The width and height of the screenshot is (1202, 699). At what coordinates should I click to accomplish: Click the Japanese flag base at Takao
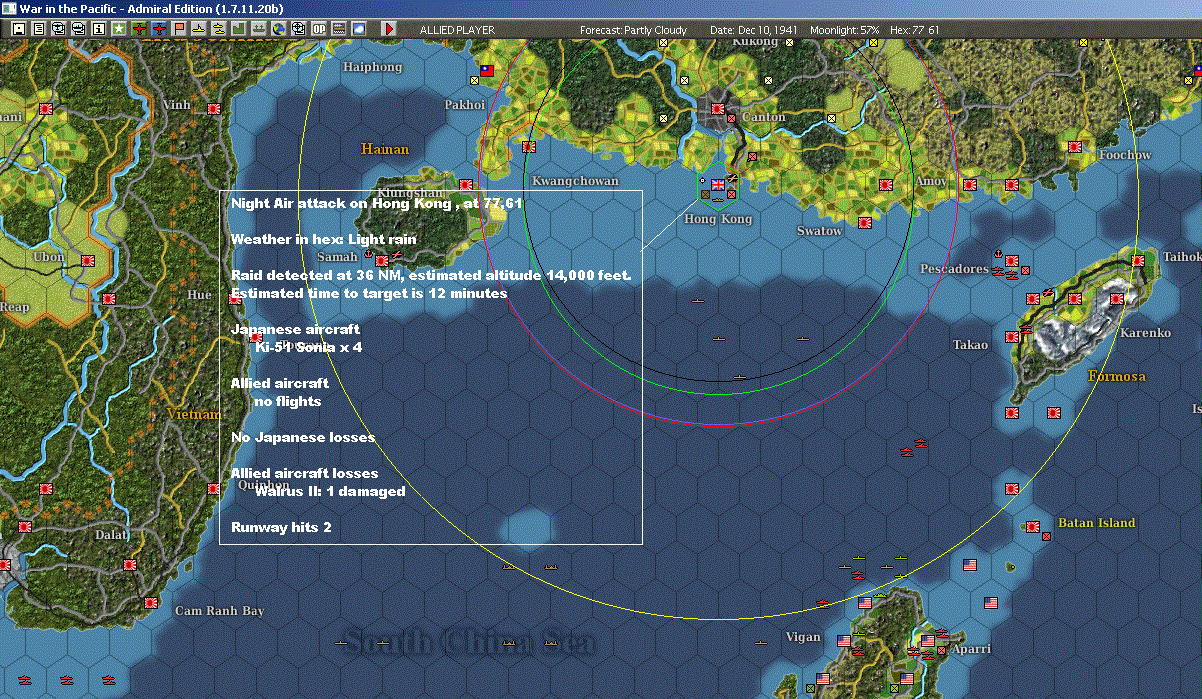pyautogui.click(x=1012, y=337)
